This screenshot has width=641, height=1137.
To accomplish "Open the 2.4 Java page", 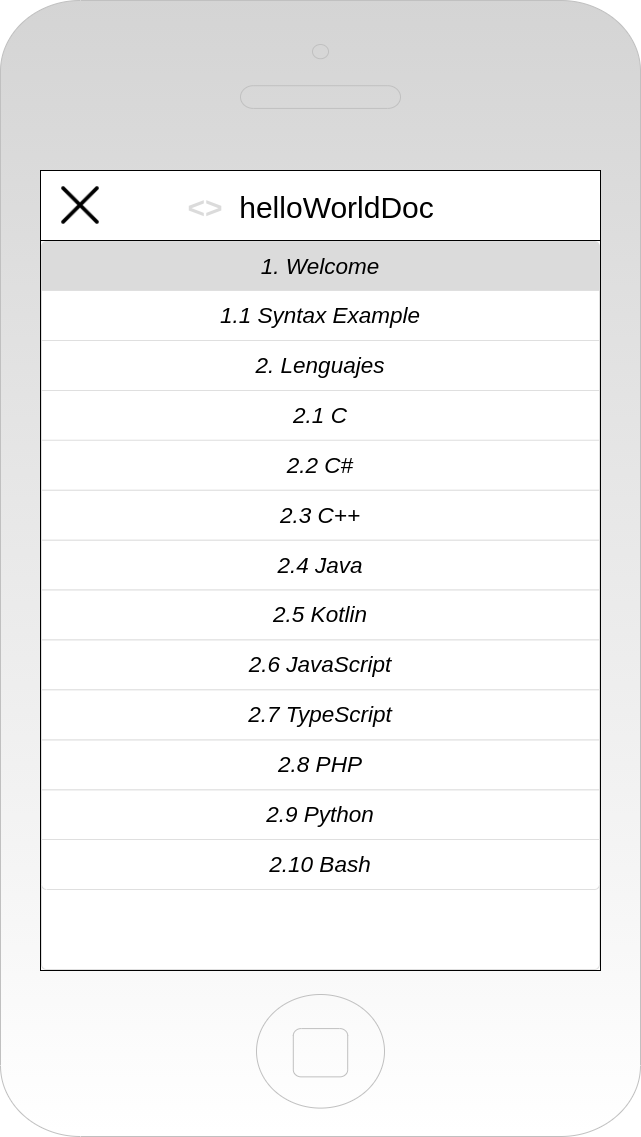I will click(320, 566).
